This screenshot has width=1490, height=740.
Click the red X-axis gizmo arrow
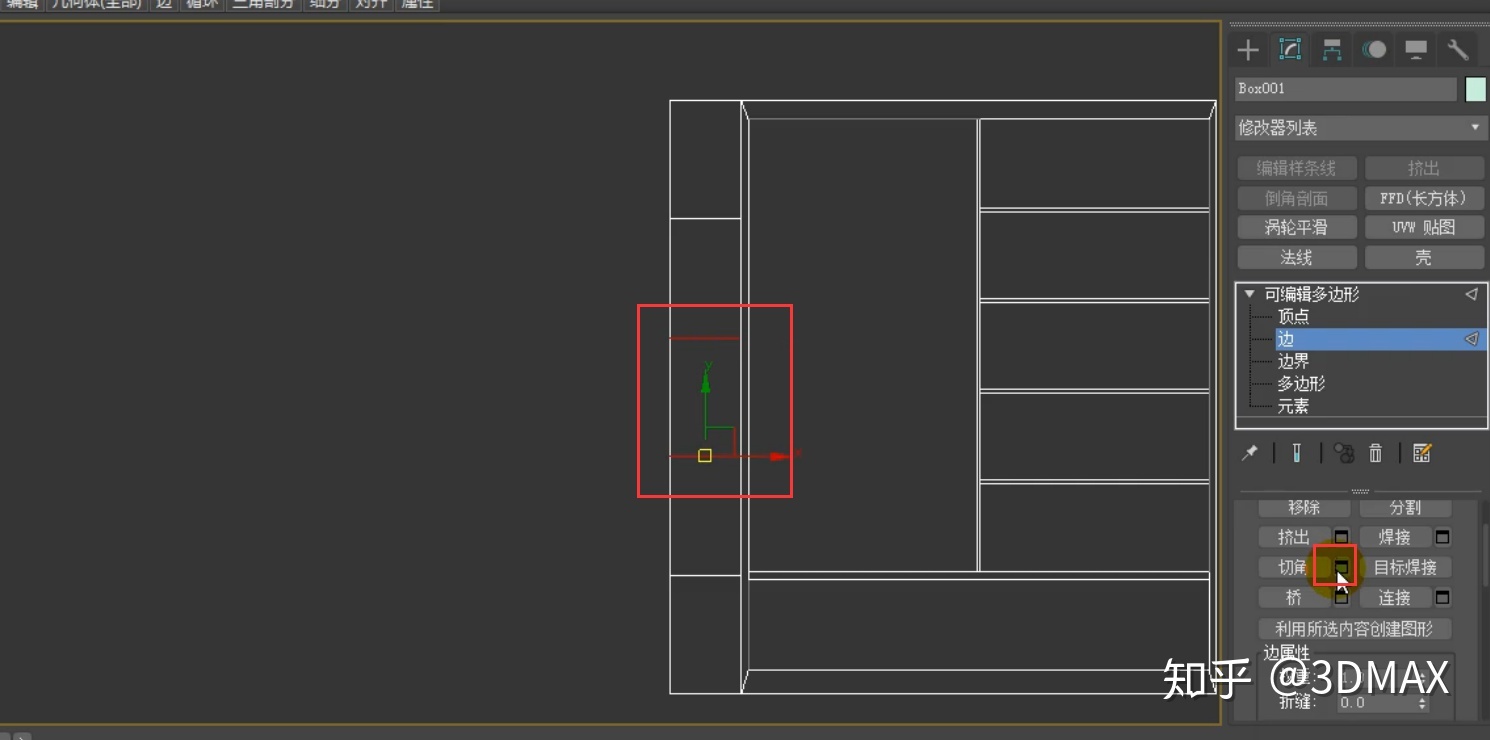(780, 456)
